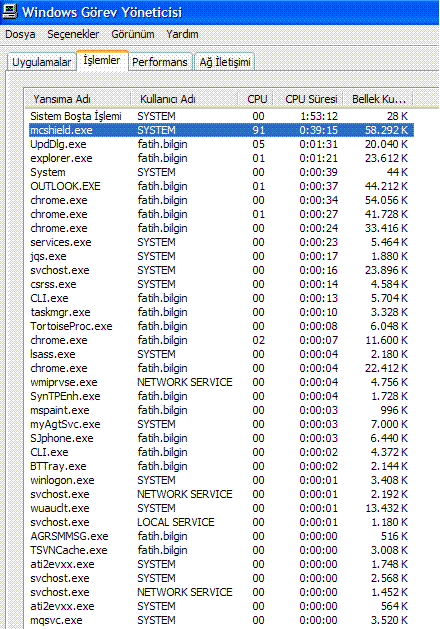Select the mcshield.exe process
Viewport: 440px width, 629px height.
[221, 130]
